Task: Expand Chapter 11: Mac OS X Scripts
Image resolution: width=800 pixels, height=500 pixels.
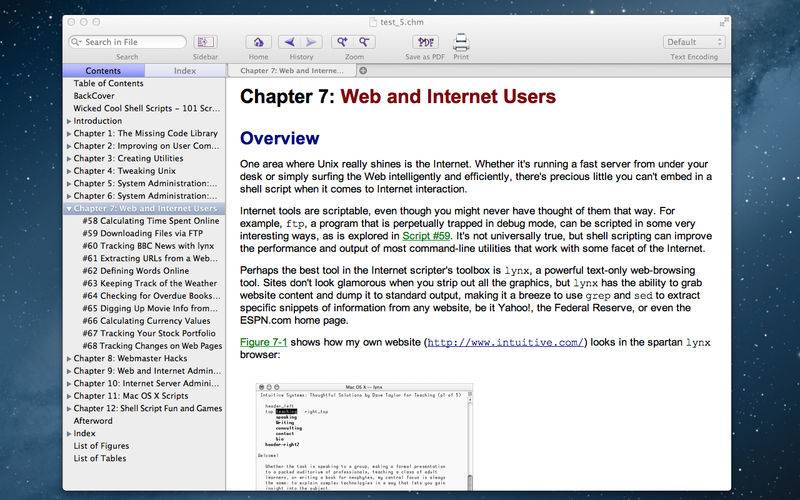Action: pos(69,396)
